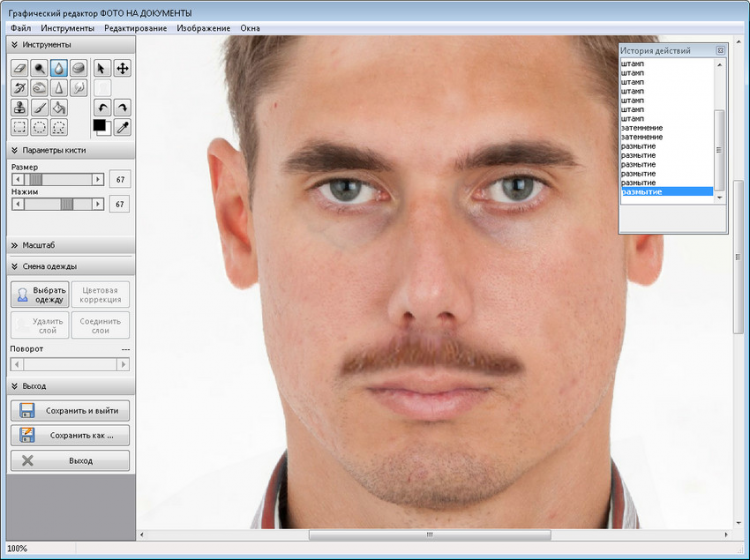Click the person icon on Выбрать одежду
This screenshot has height=560, width=750.
(22, 295)
